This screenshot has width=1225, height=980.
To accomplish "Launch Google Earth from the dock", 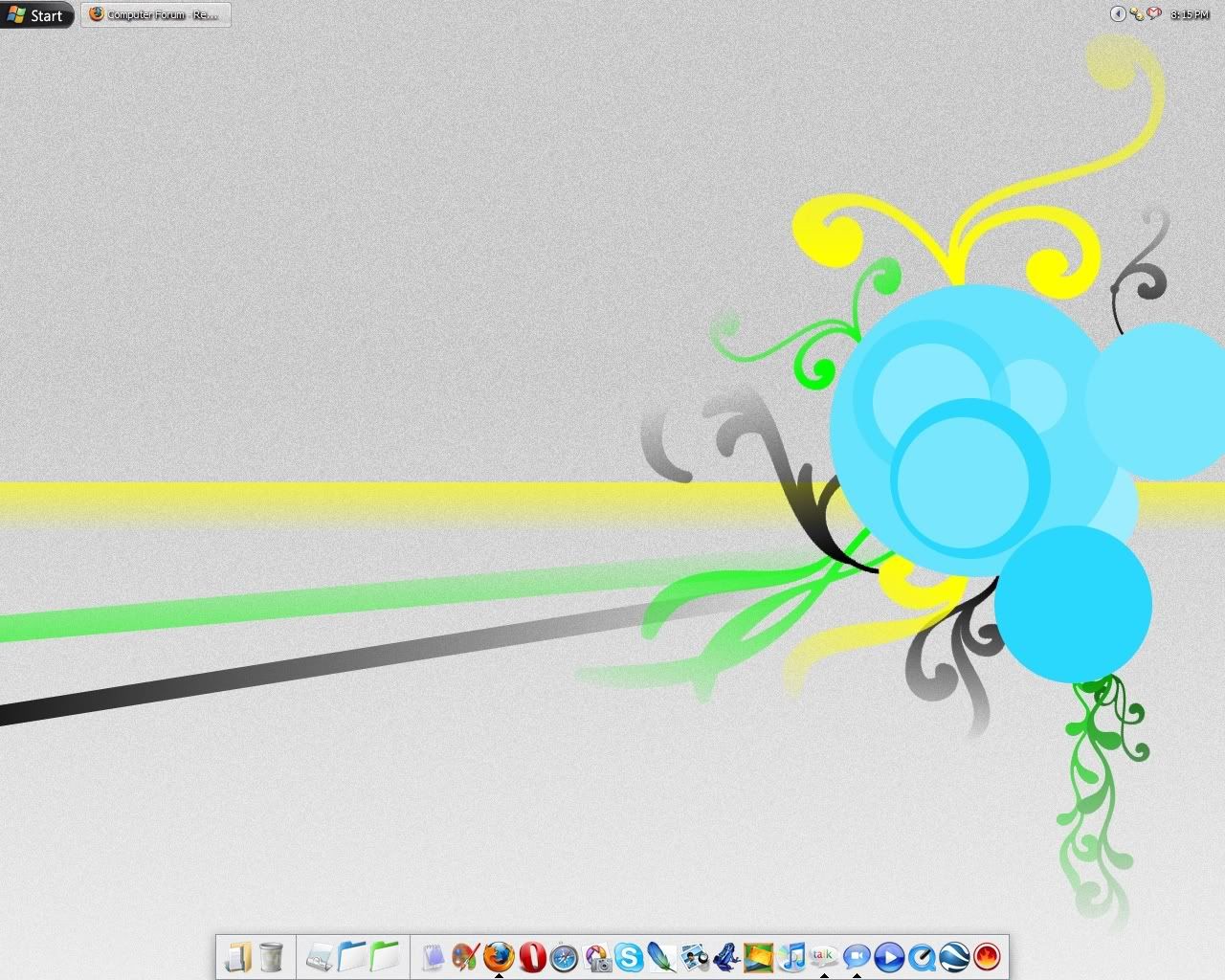I will coord(954,956).
